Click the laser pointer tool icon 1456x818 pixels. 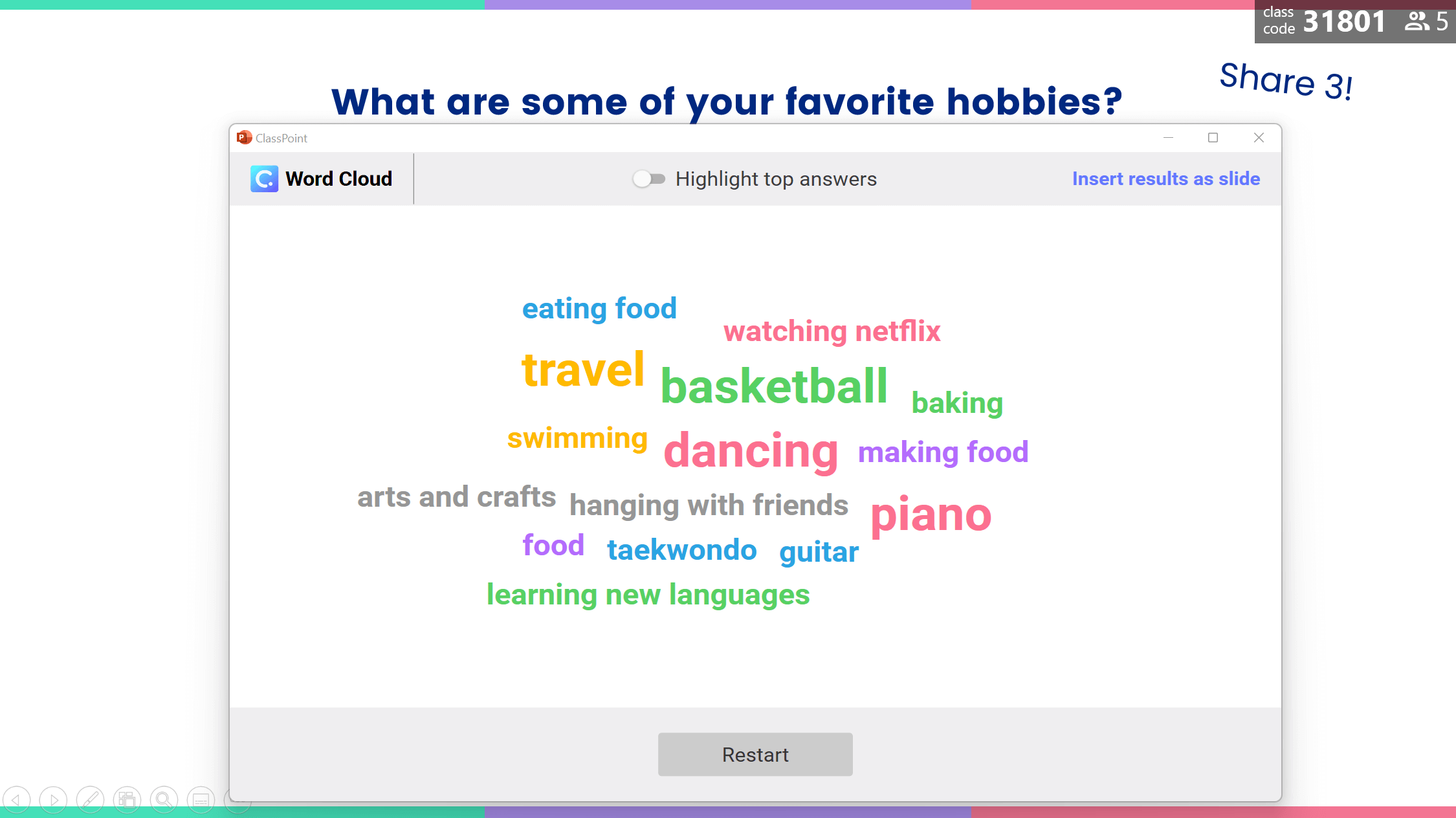point(90,800)
